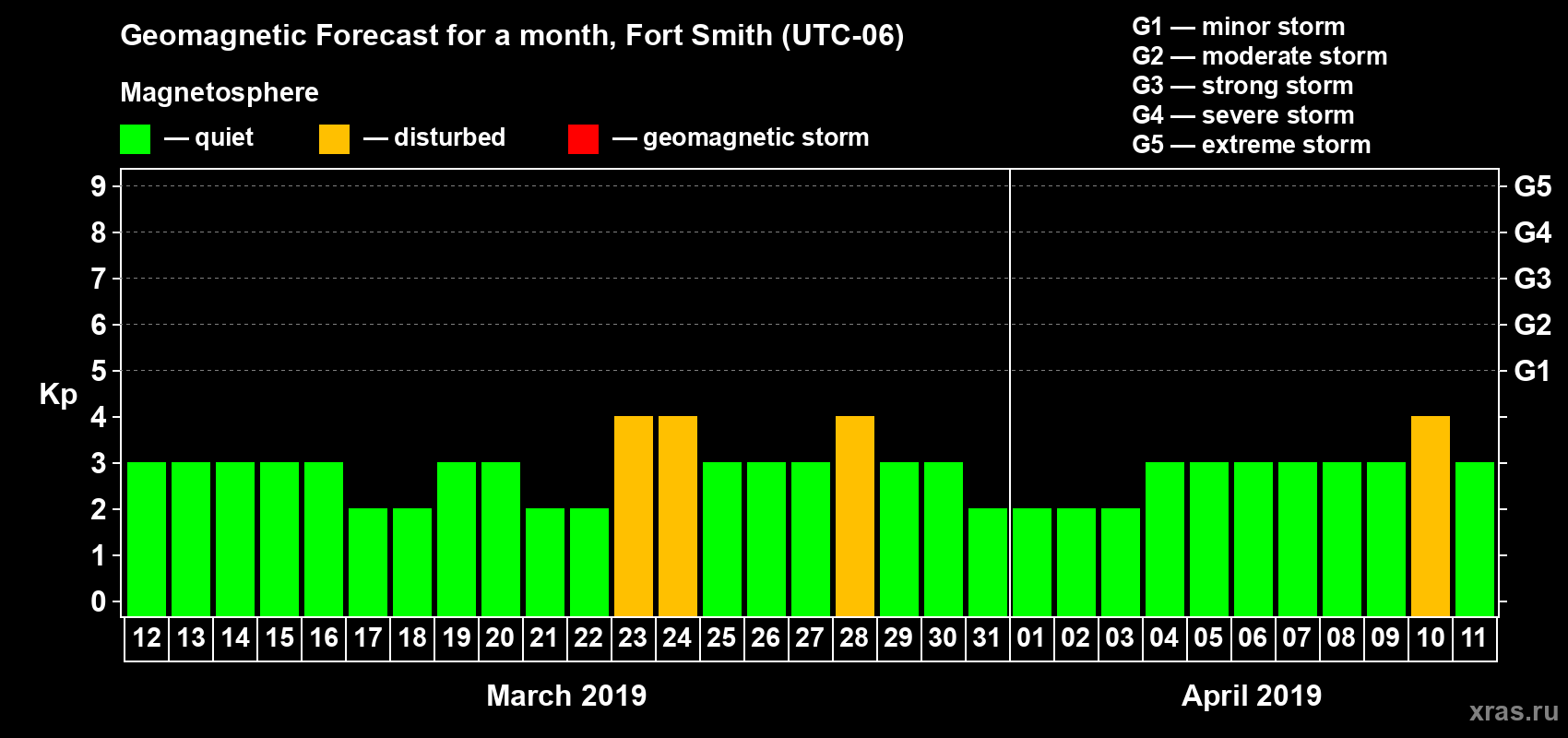Viewport: 1568px width, 738px height.
Task: Click the green bar for March 12
Action: pos(147,540)
